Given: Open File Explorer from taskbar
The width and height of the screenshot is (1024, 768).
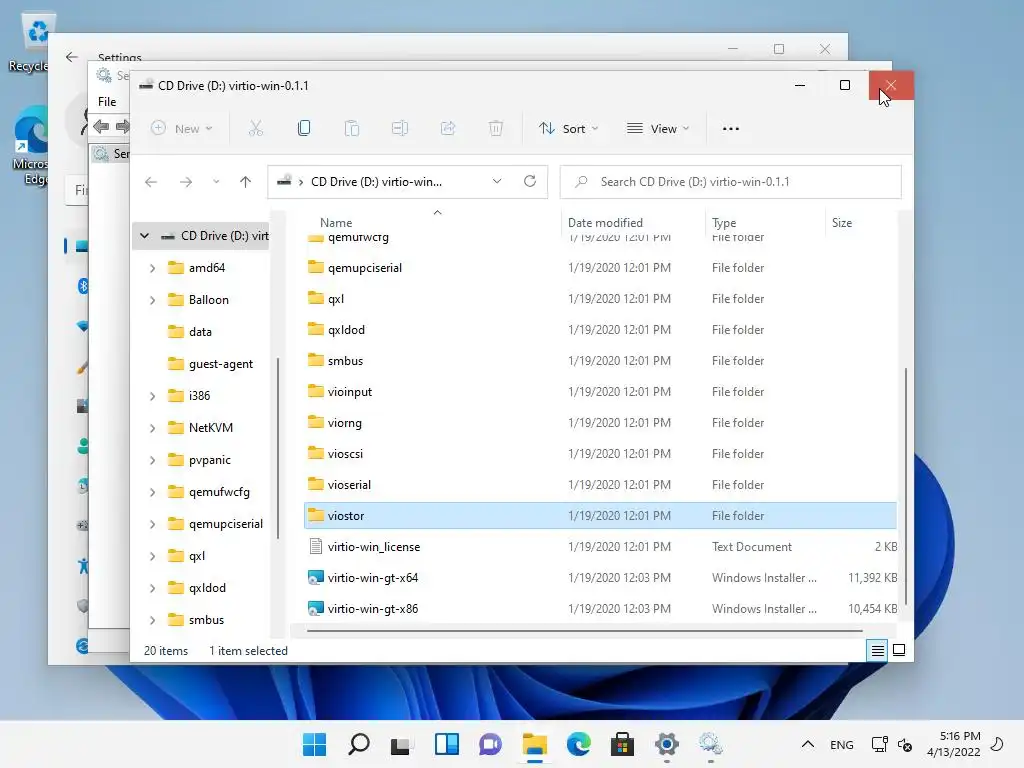Looking at the screenshot, I should point(534,744).
